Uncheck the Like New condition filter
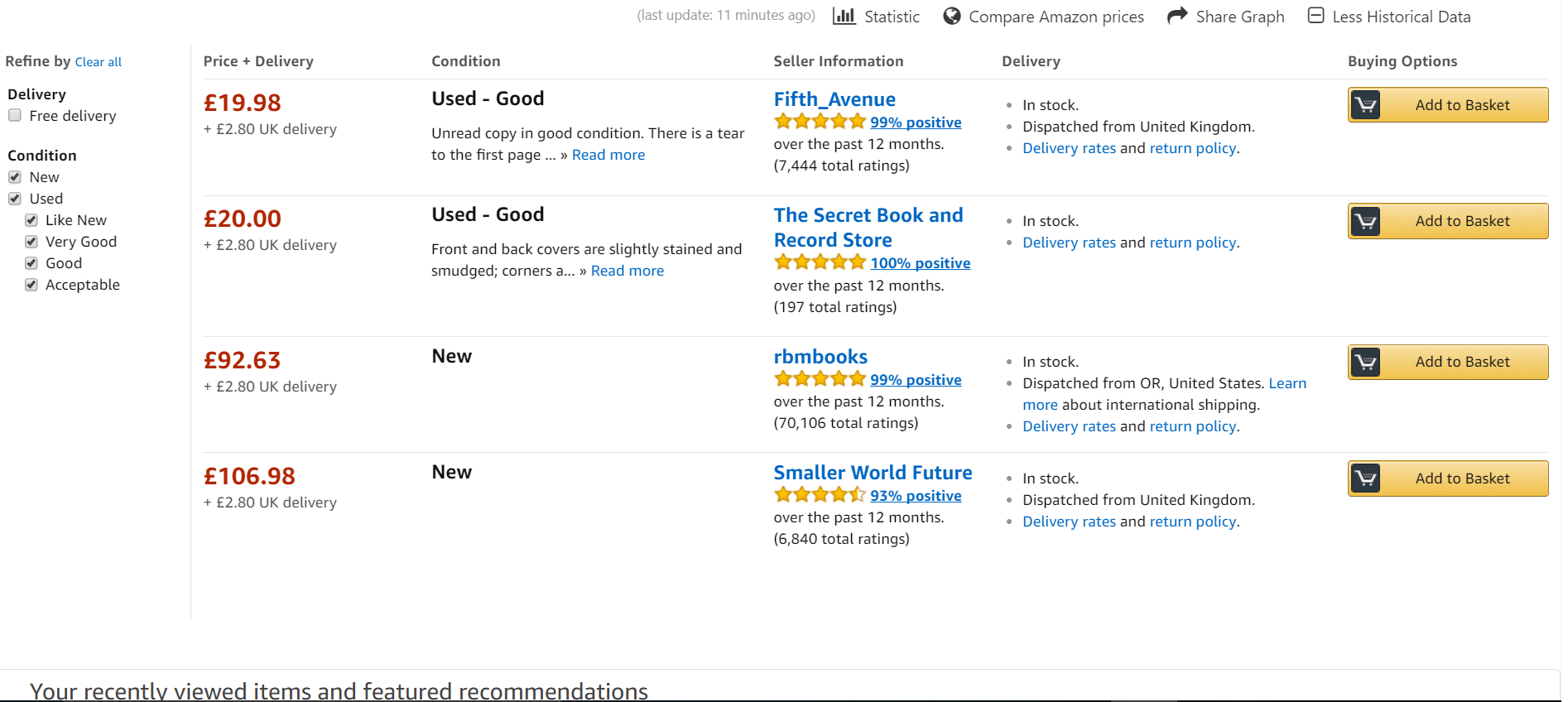This screenshot has height=702, width=1568. [x=31, y=220]
